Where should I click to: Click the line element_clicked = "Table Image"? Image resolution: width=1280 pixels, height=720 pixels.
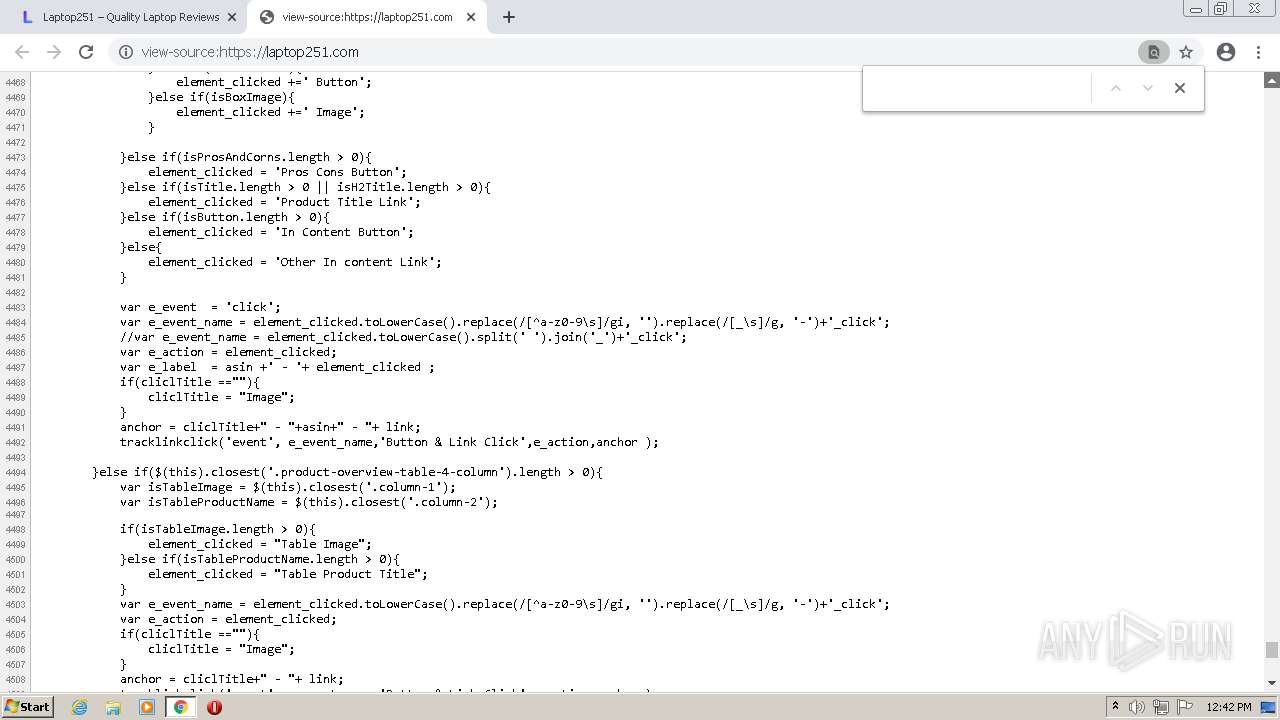pyautogui.click(x=260, y=544)
